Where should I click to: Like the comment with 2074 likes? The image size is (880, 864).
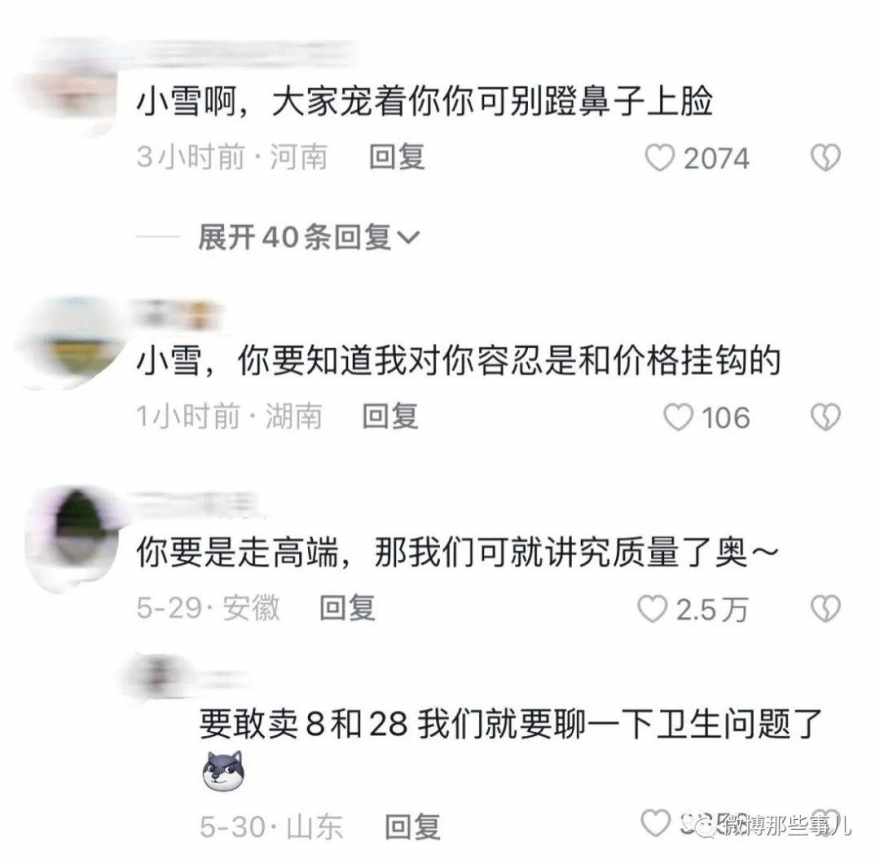click(x=659, y=158)
